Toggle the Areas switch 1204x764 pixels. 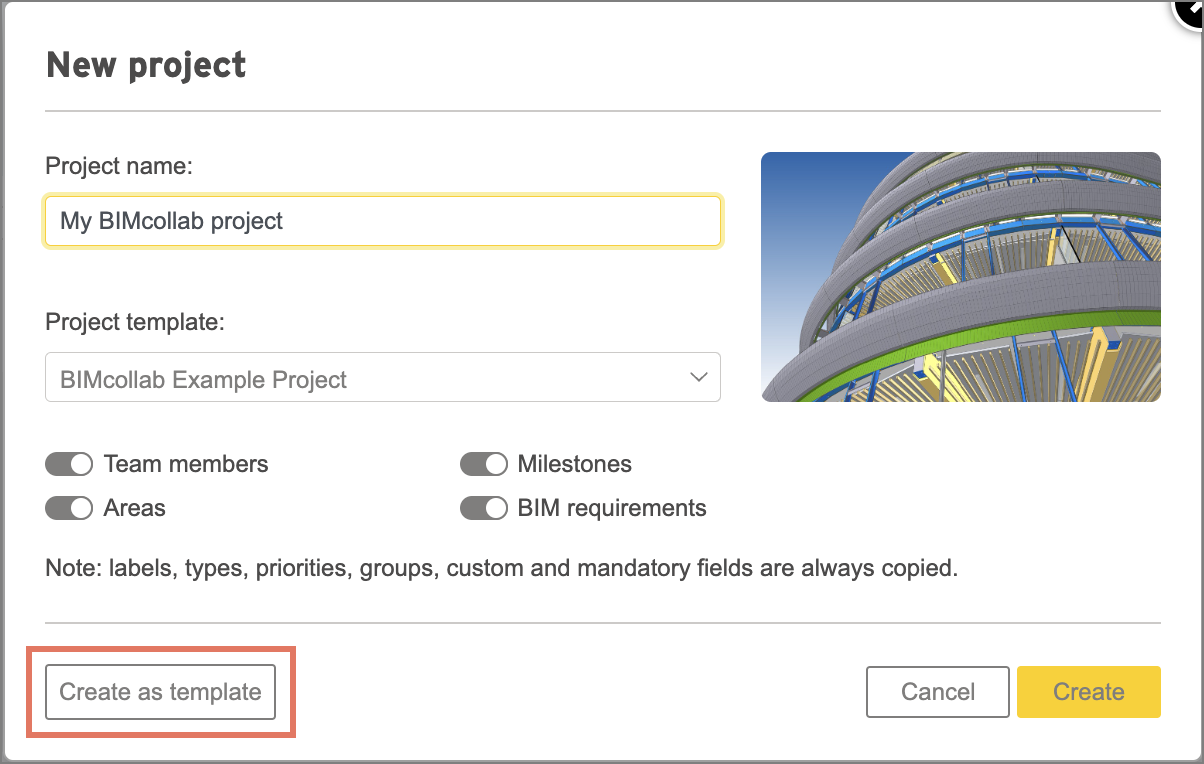69,508
